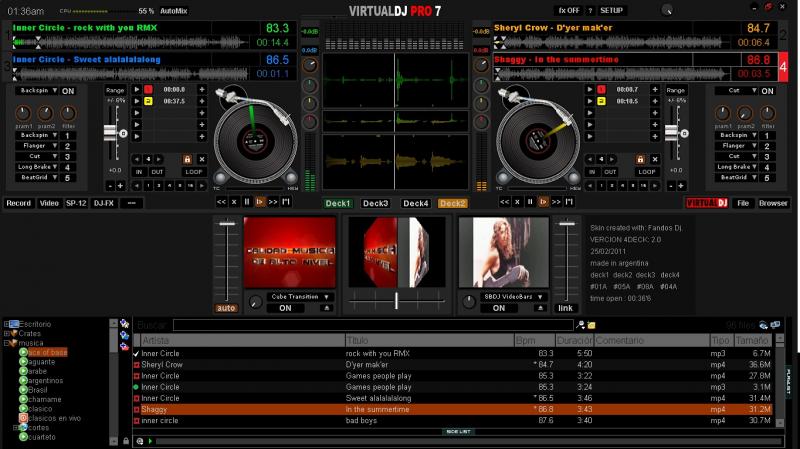Open the Video panel tab

[49, 203]
